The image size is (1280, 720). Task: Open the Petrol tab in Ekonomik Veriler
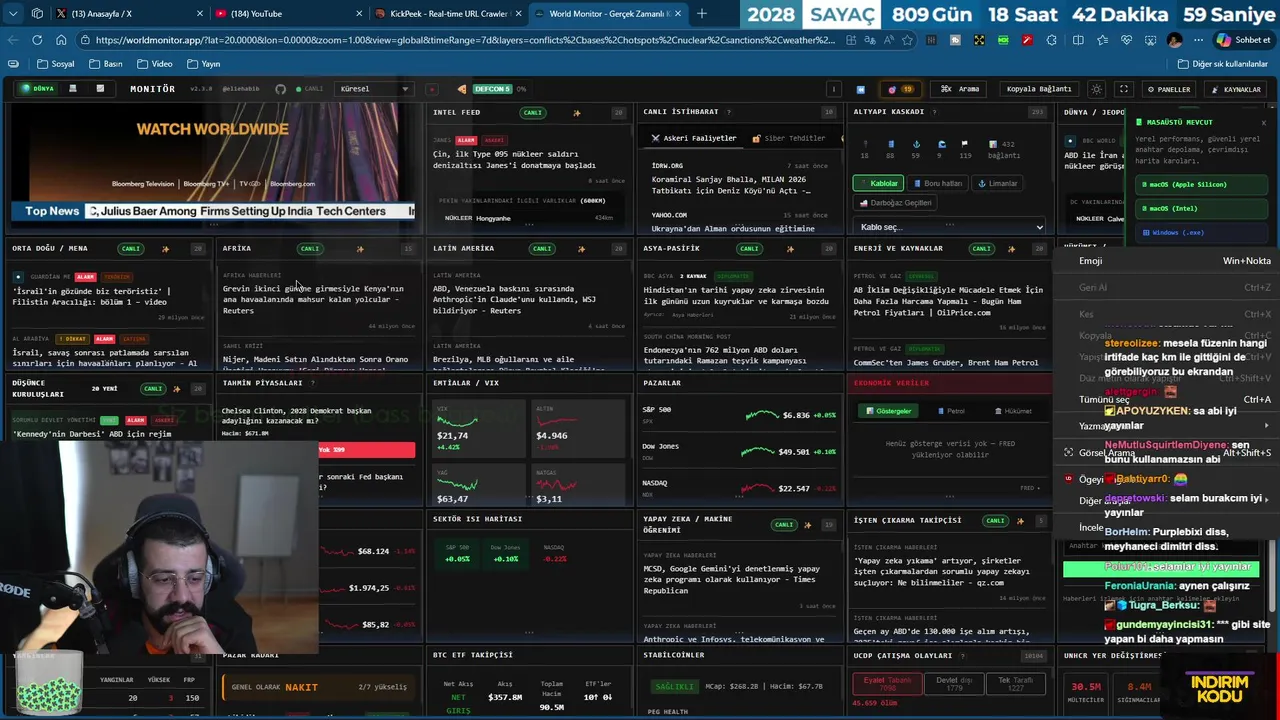[951, 411]
